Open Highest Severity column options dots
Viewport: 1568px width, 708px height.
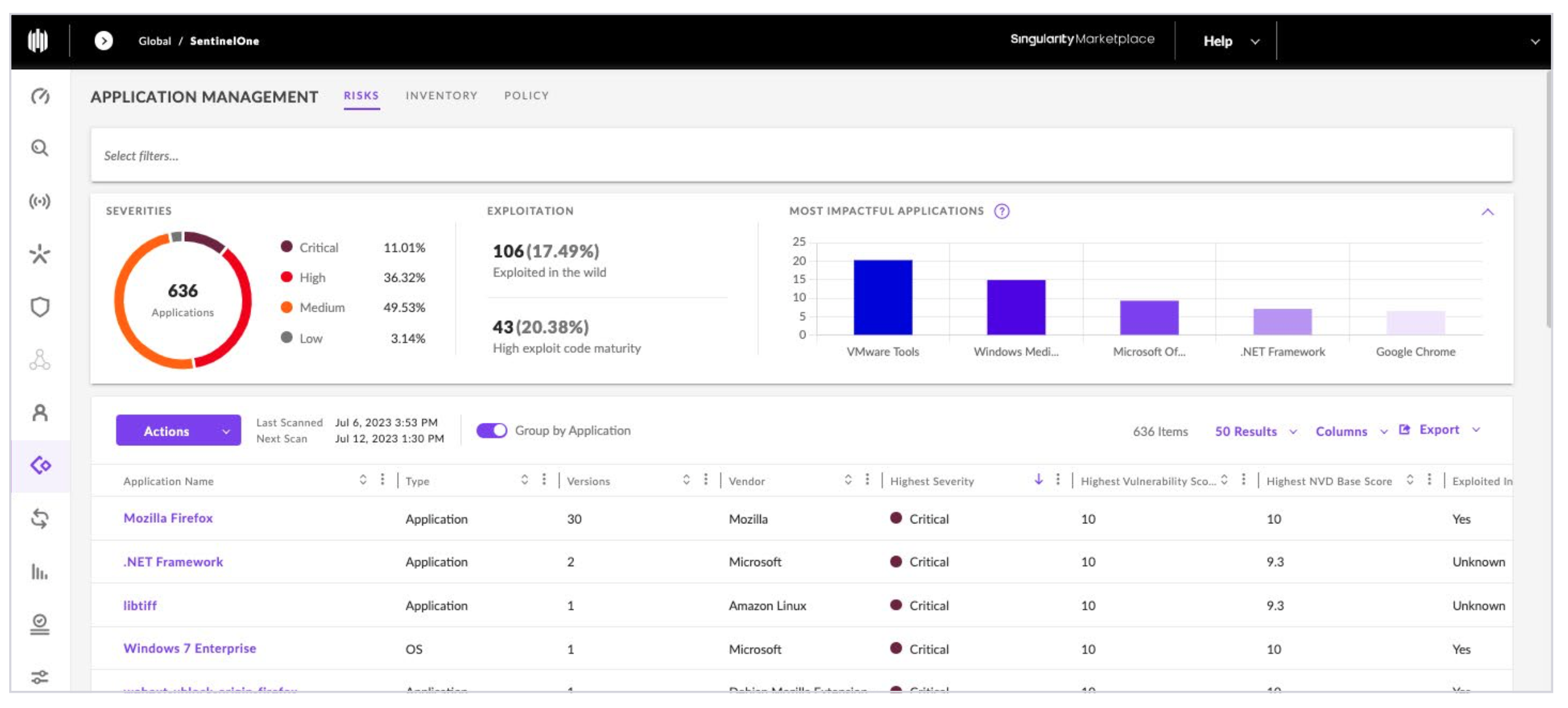1057,479
